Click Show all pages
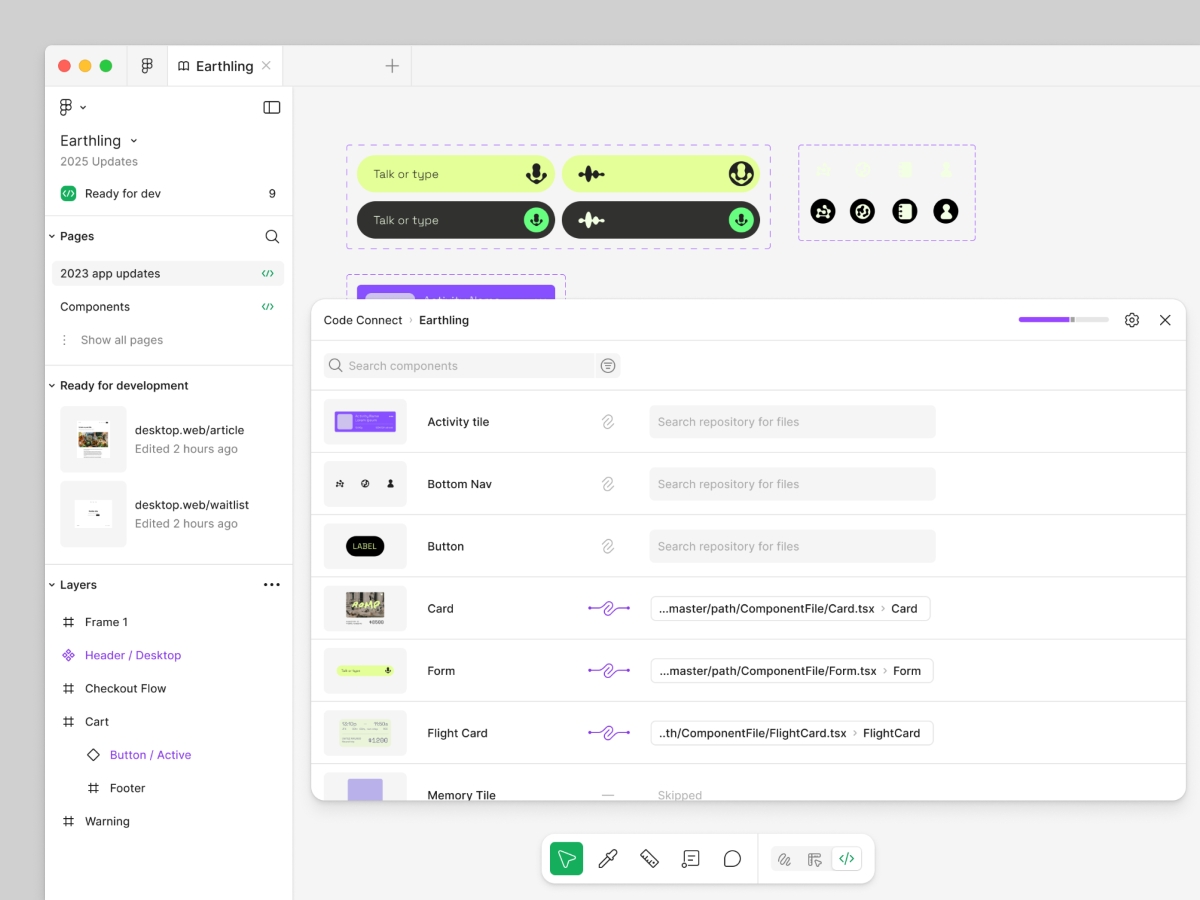The height and width of the screenshot is (900, 1200). [x=124, y=340]
